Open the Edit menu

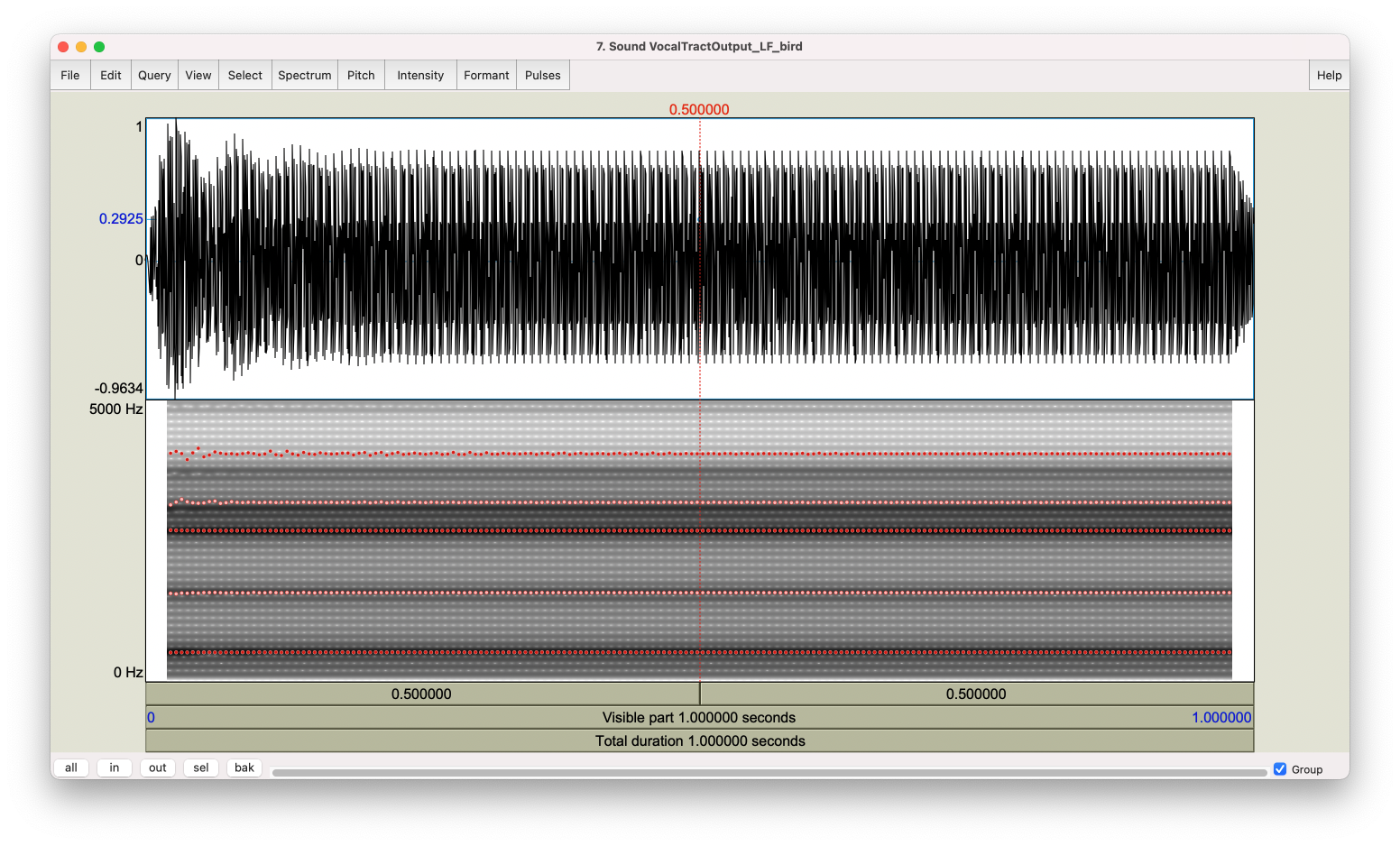click(x=111, y=76)
